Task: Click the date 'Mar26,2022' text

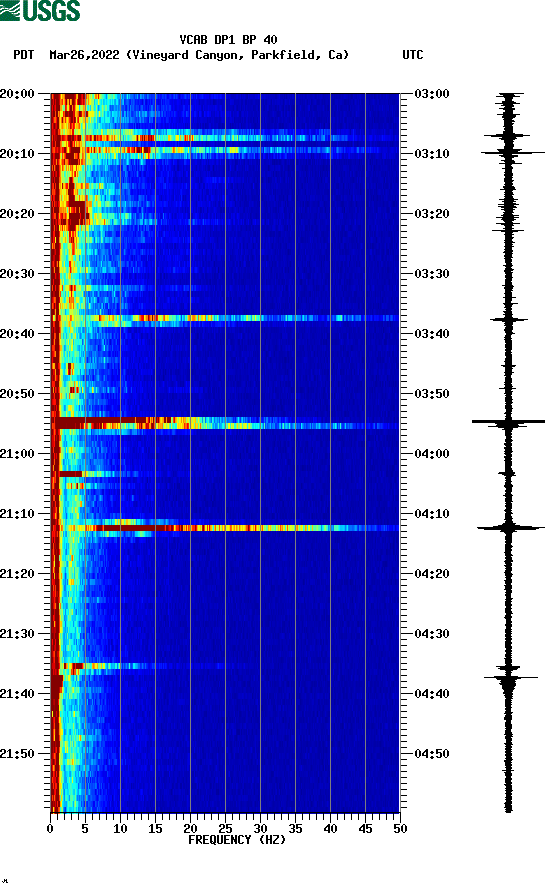Action: pos(84,55)
